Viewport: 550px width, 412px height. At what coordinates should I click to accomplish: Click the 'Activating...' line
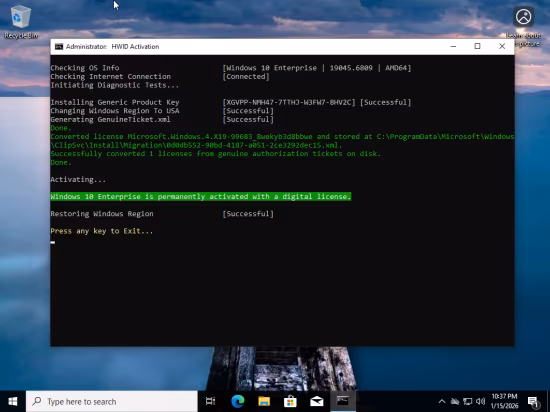[78, 180]
